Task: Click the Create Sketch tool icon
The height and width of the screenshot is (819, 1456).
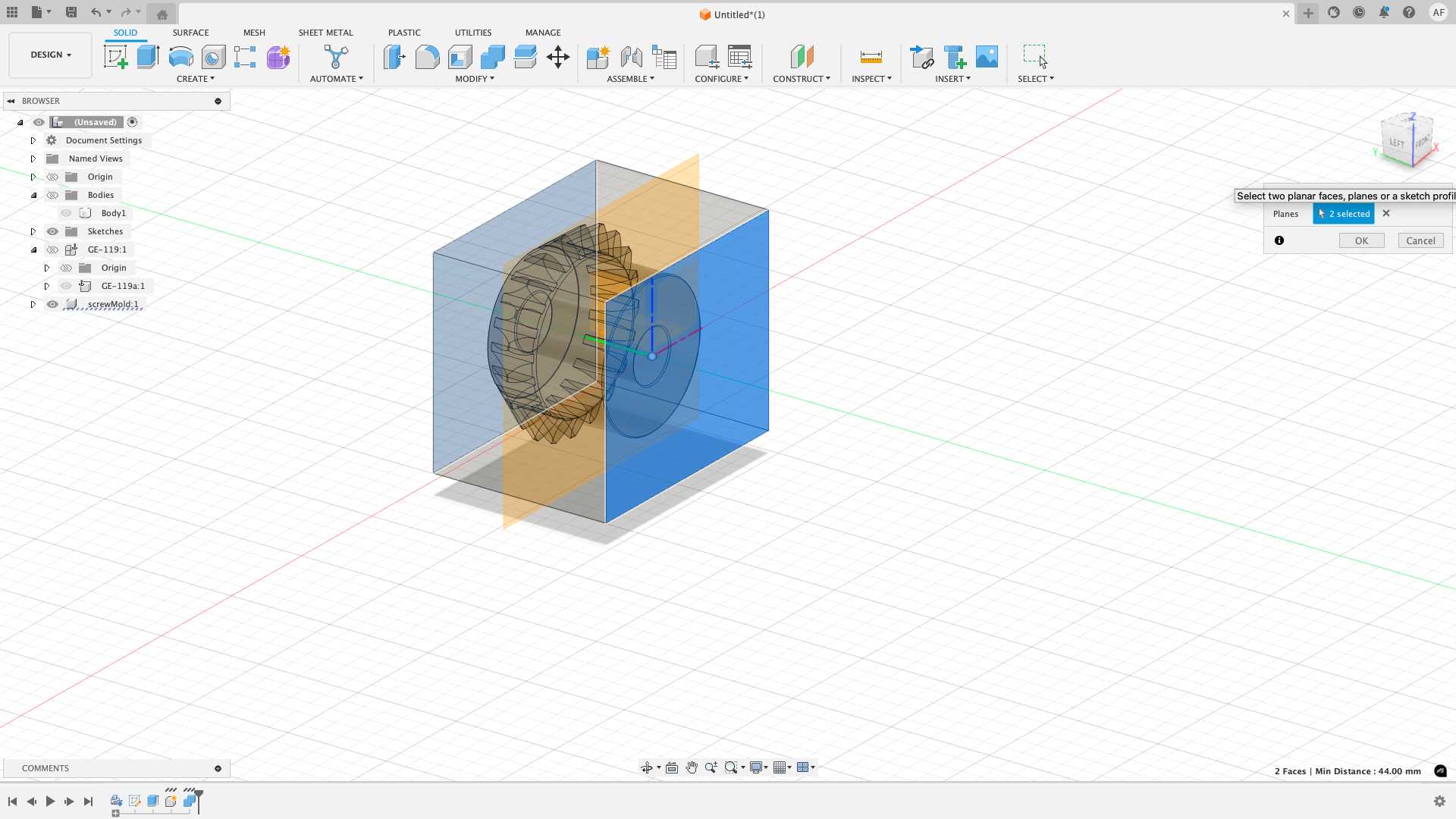Action: pos(115,57)
